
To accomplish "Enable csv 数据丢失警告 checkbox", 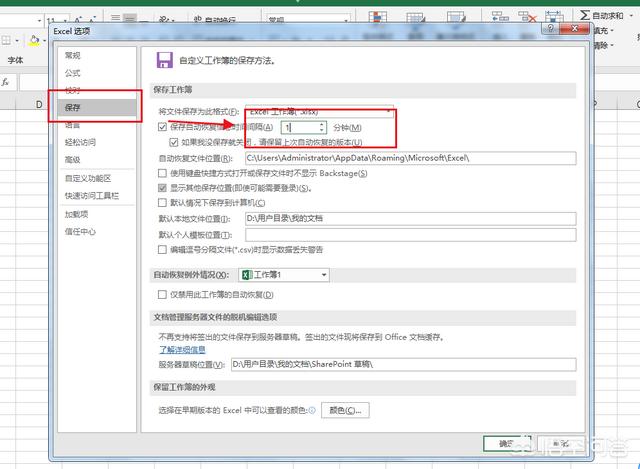I will click(162, 249).
